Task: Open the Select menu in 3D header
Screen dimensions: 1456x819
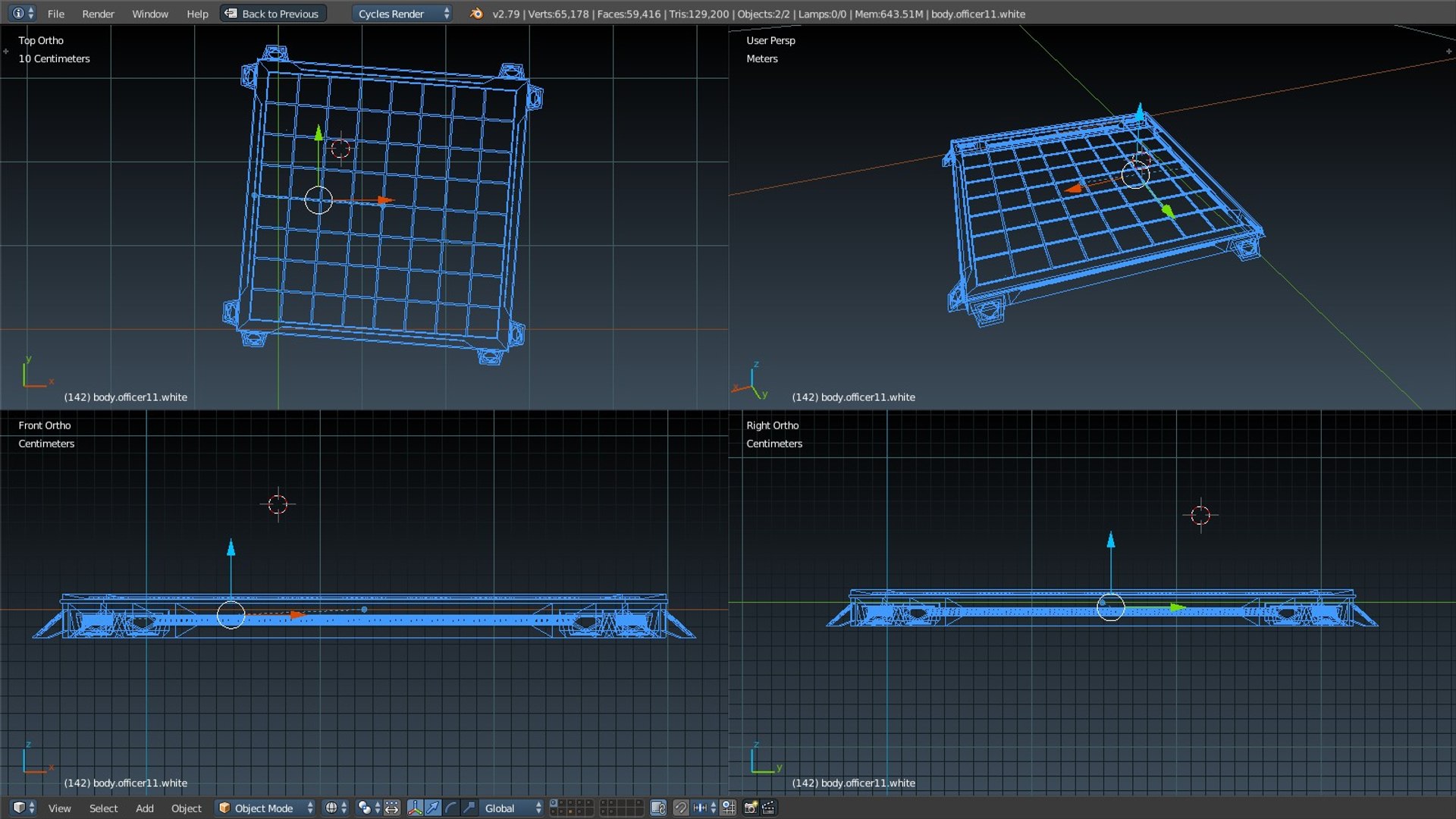Action: click(x=103, y=808)
